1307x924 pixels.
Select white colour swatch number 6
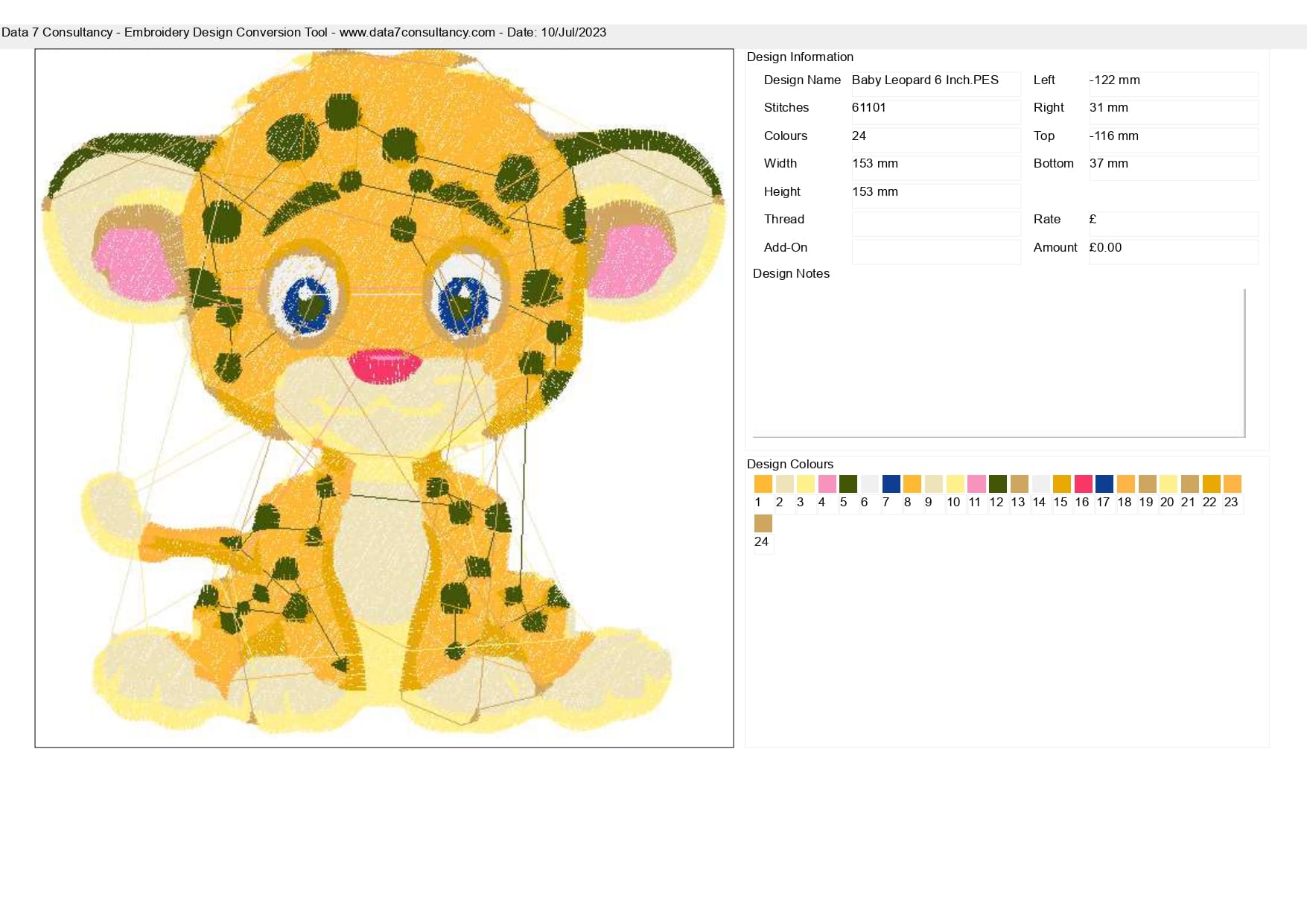point(869,484)
